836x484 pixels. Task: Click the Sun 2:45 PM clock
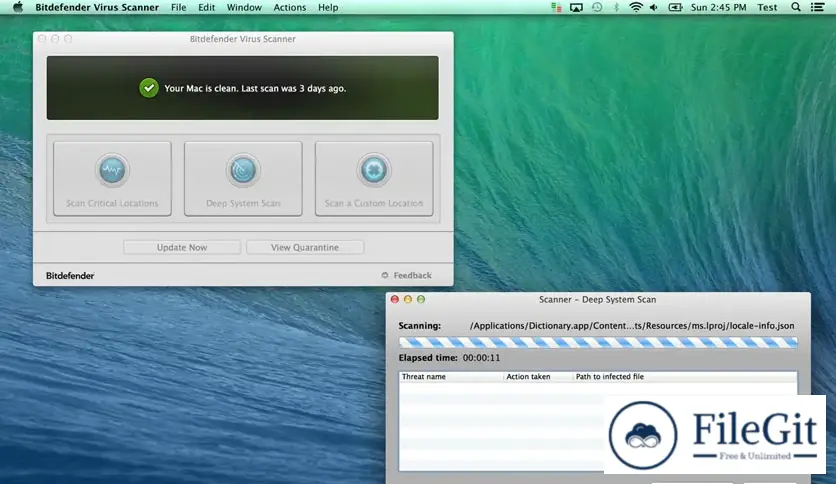pos(718,7)
